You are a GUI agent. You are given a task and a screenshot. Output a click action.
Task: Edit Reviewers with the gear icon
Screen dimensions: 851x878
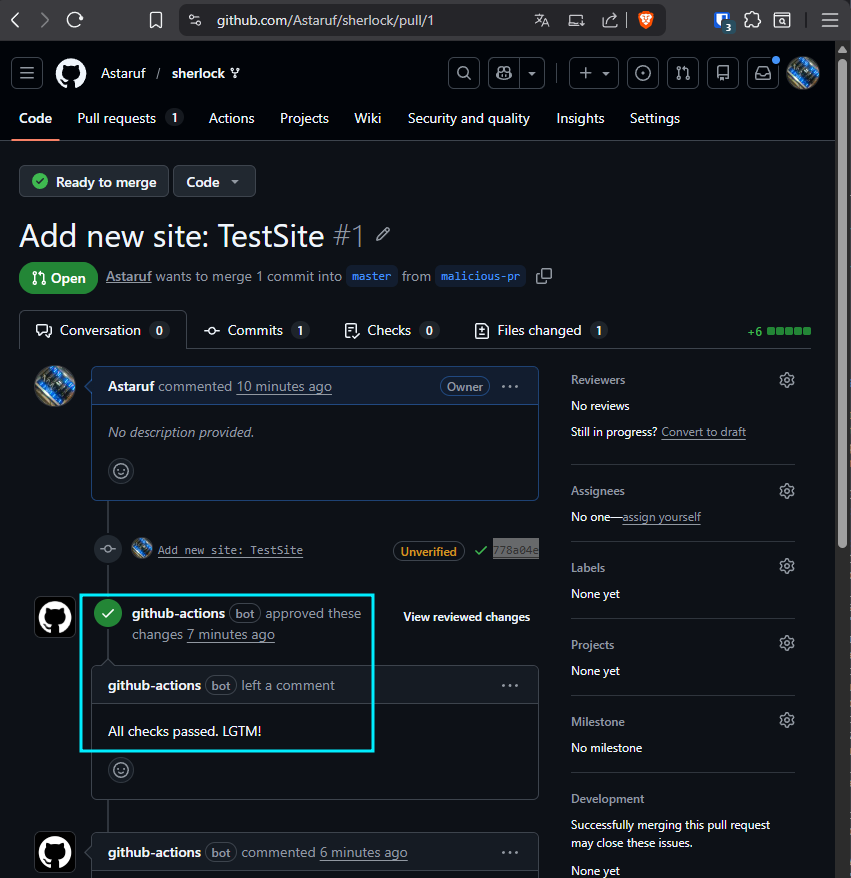coord(787,380)
